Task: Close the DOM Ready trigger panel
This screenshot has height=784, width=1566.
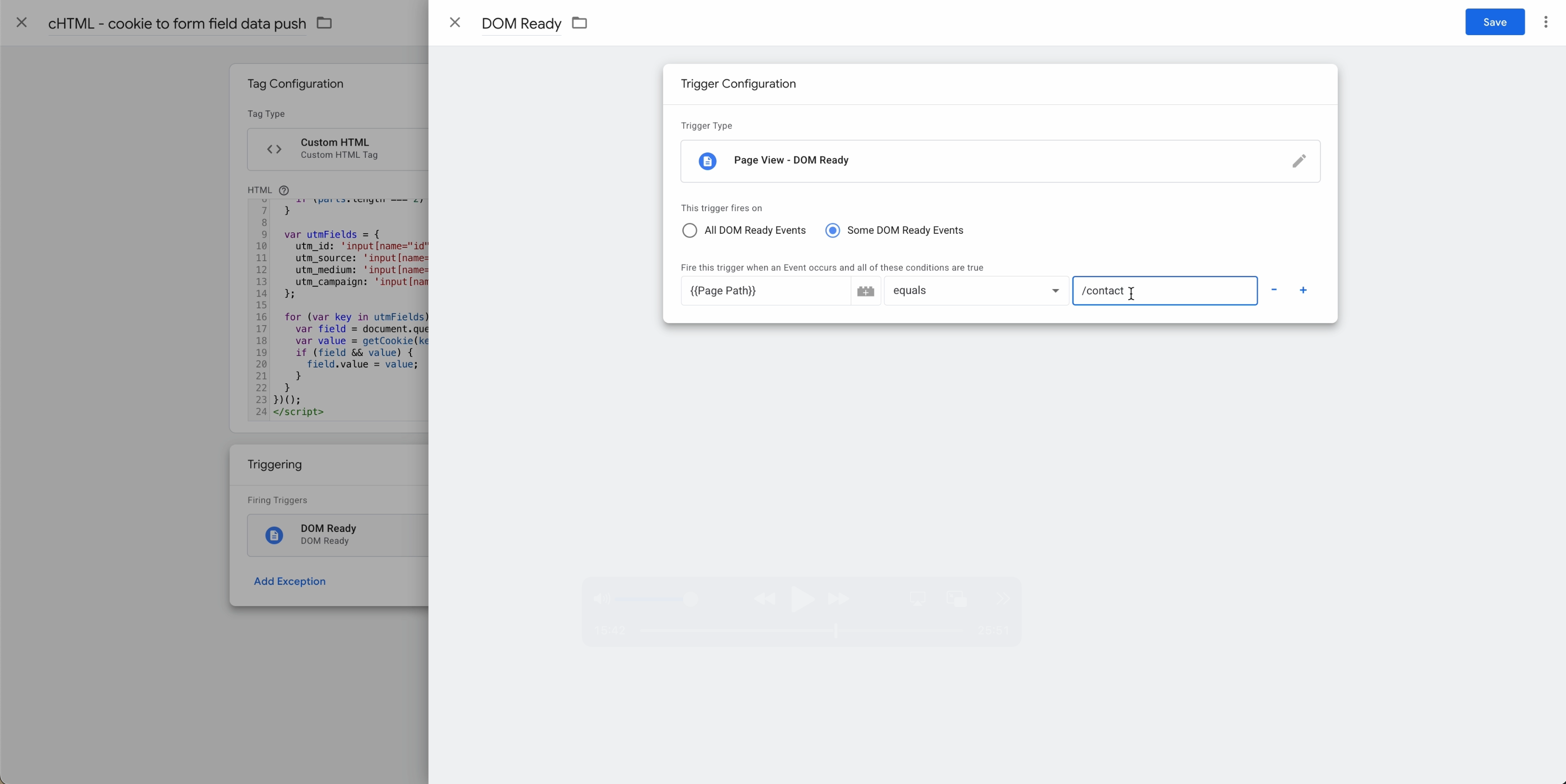Action: pyautogui.click(x=455, y=23)
